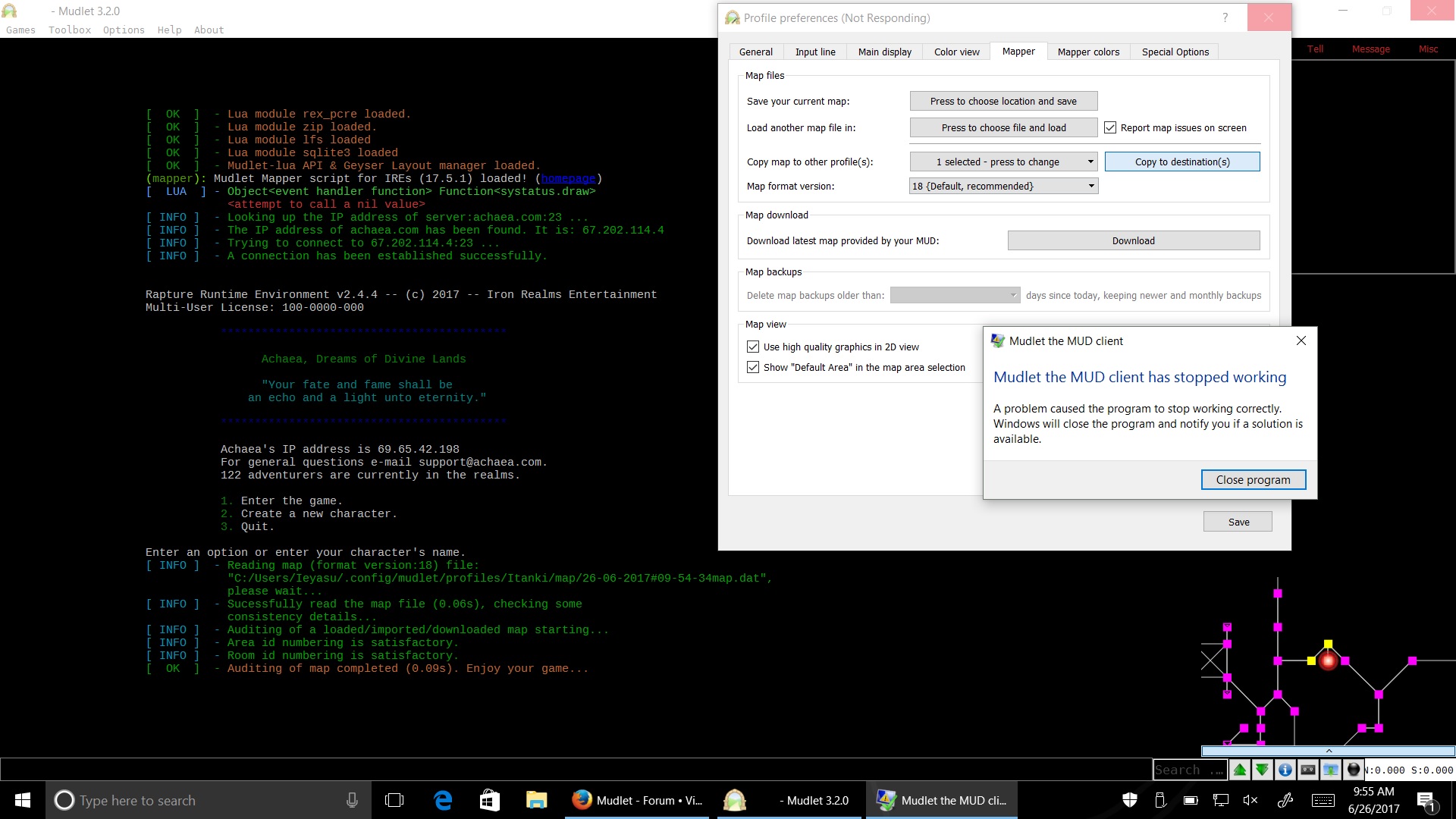Switch to the Special Options tab
1456x819 pixels.
click(x=1175, y=52)
